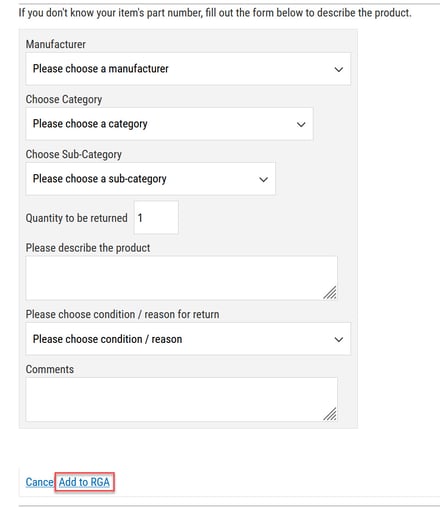Expand the Choose Sub-Category dropdown
440x507 pixels.
tap(151, 179)
